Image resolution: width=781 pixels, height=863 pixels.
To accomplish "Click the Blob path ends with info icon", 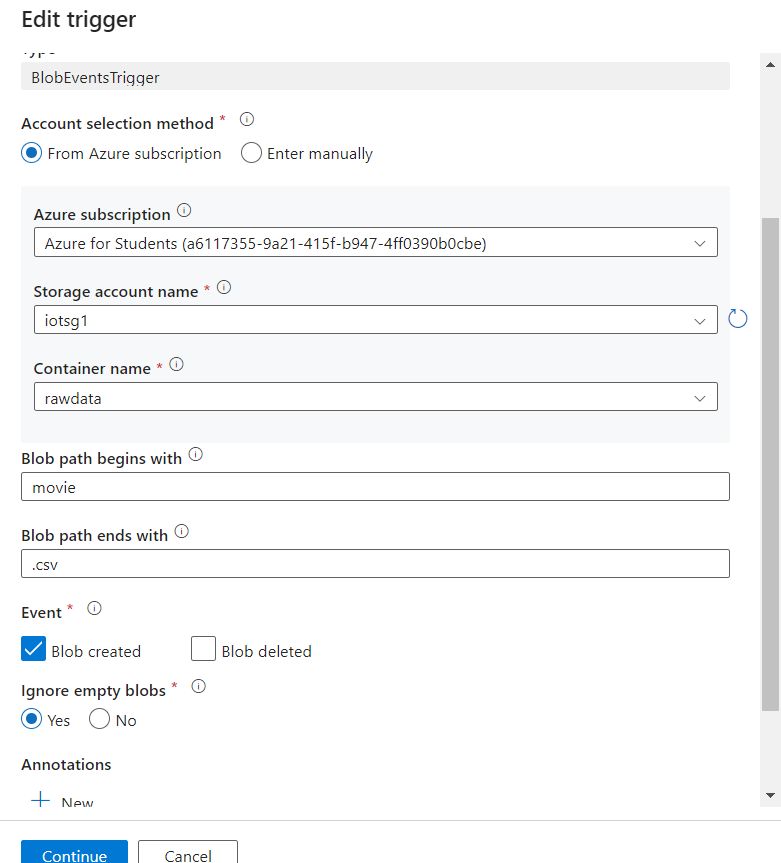I will [181, 530].
